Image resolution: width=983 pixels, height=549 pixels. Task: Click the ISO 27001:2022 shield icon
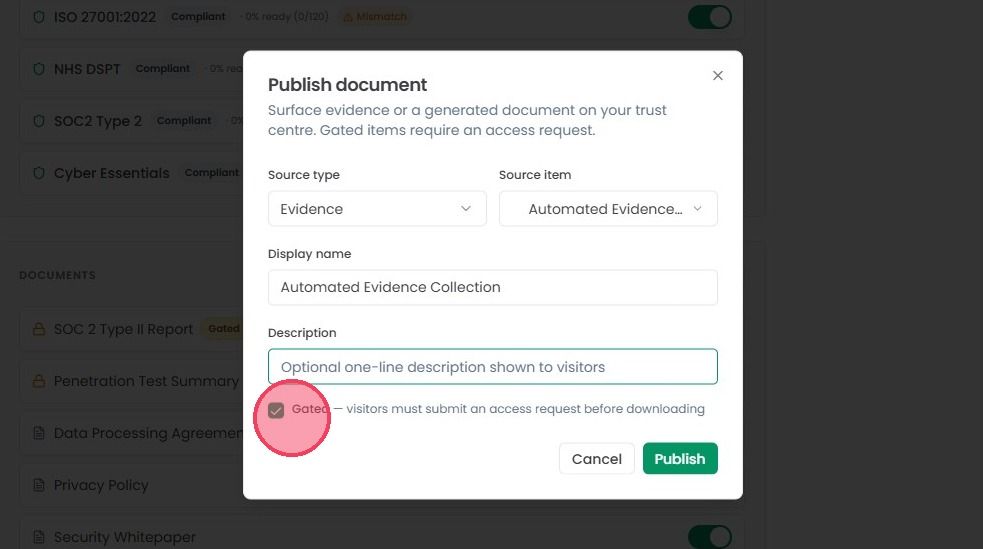tap(39, 17)
